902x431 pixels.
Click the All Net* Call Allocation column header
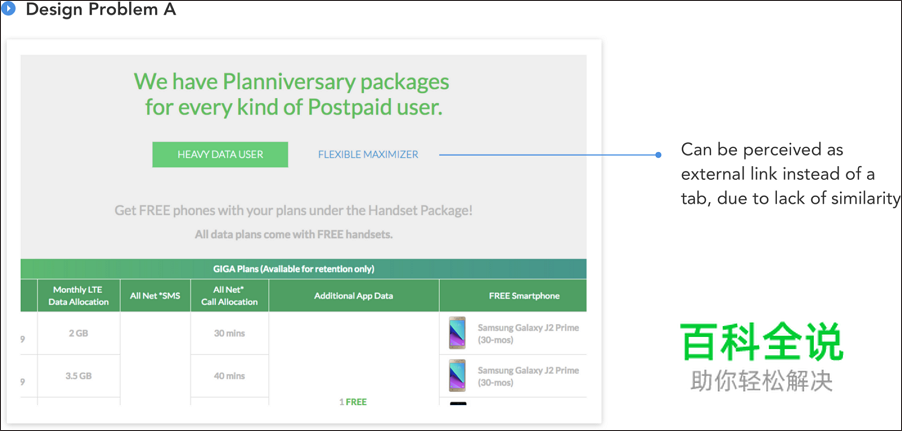[x=229, y=295]
